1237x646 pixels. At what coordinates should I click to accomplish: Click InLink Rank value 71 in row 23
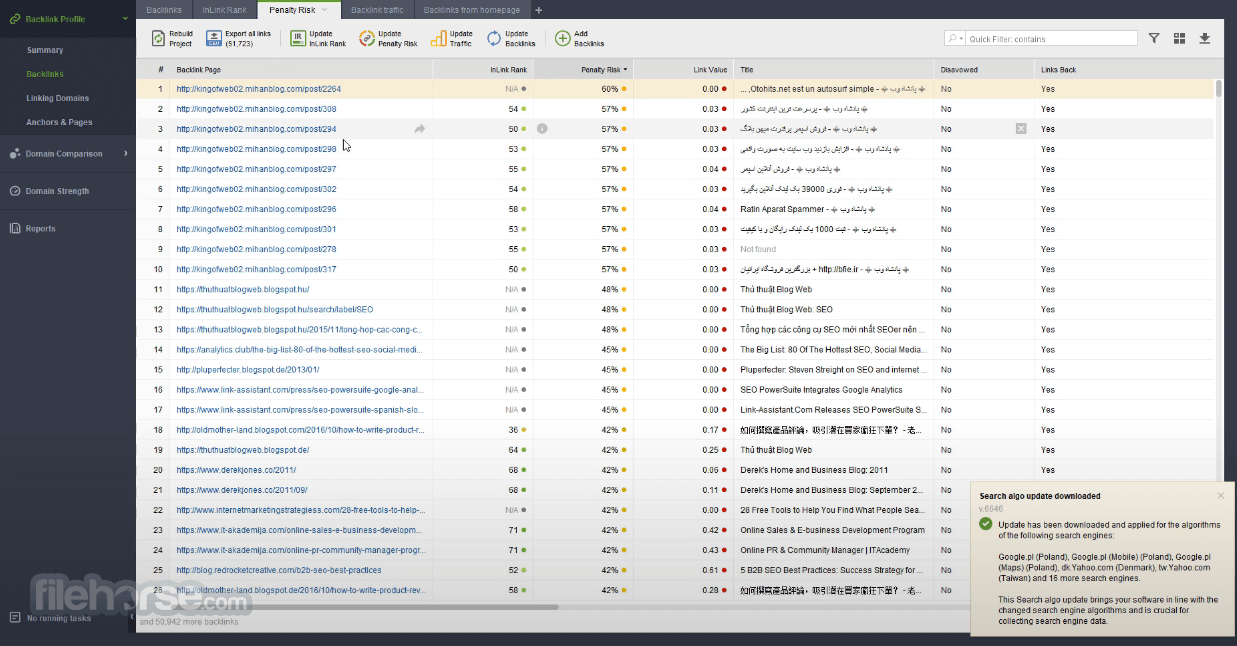tap(513, 530)
